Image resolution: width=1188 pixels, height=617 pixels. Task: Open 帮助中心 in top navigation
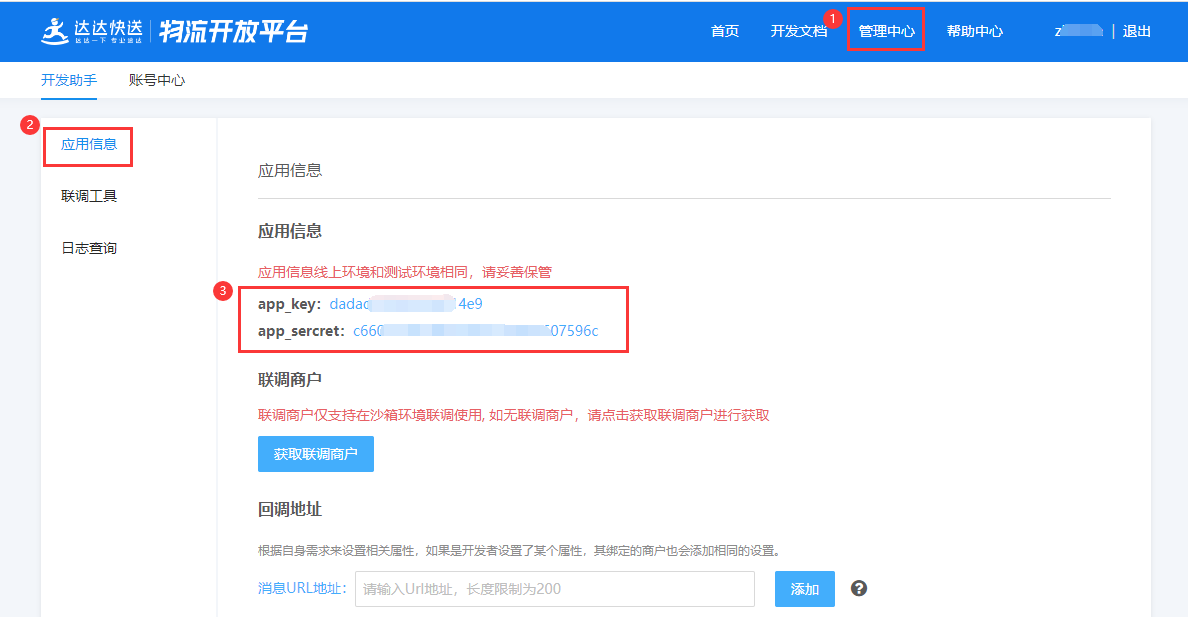pos(974,31)
